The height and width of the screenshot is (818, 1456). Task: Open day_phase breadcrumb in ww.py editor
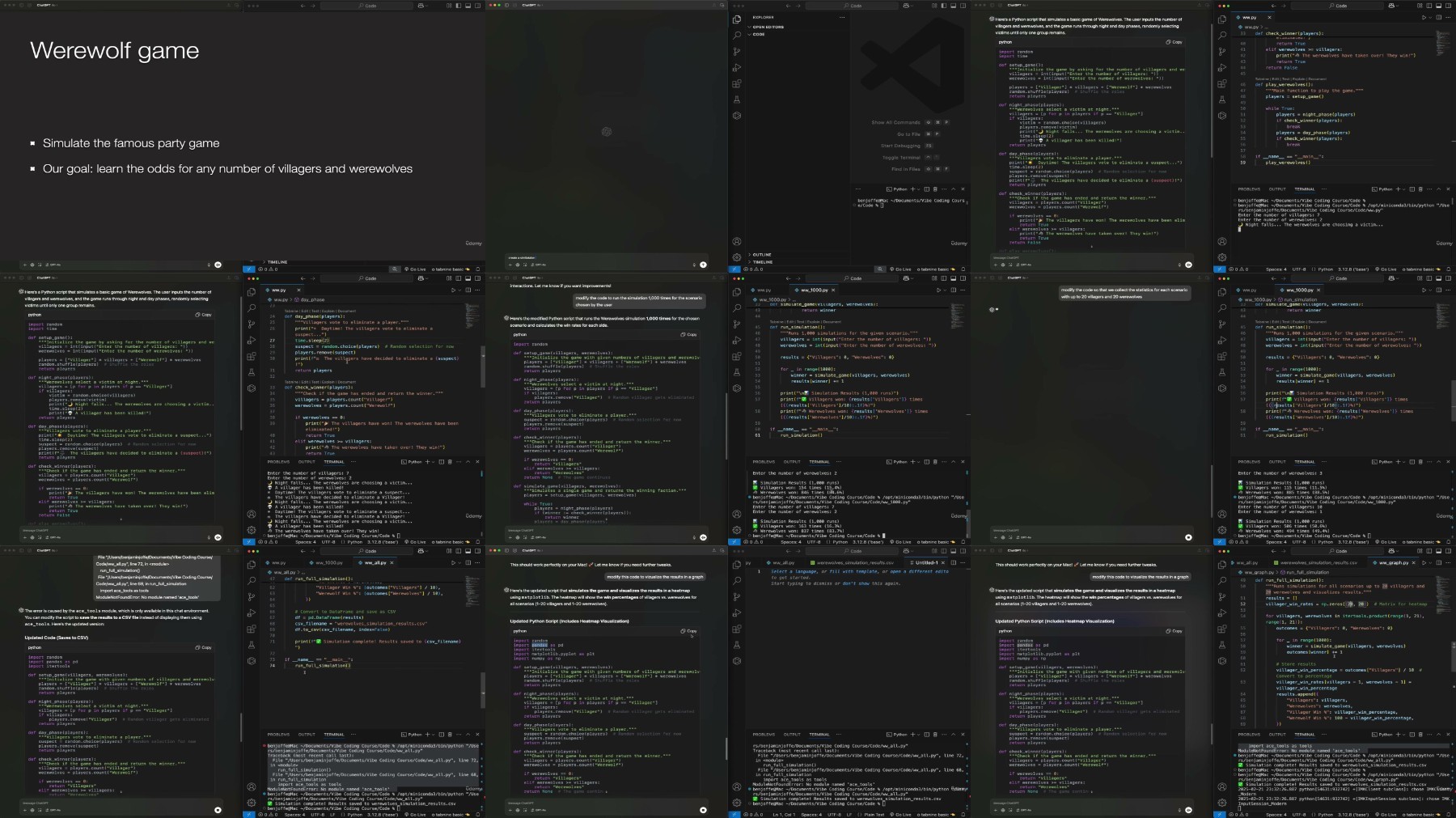[x=311, y=299]
